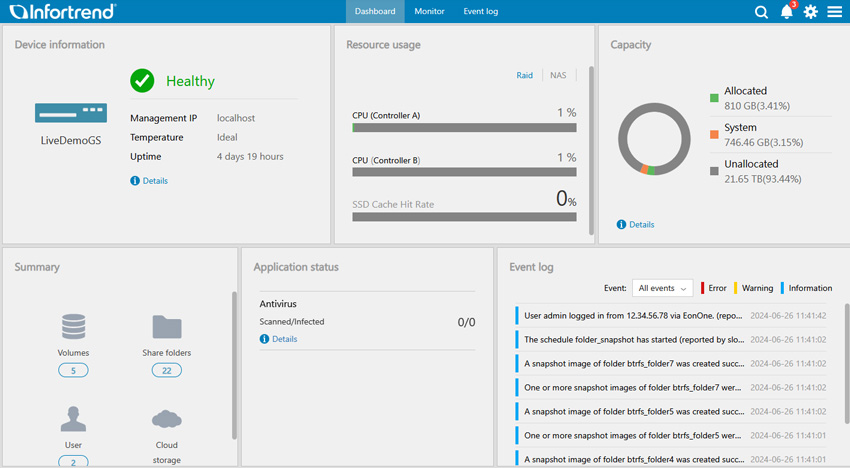Select the Raid resource usage tab
The width and height of the screenshot is (850, 468).
(524, 75)
